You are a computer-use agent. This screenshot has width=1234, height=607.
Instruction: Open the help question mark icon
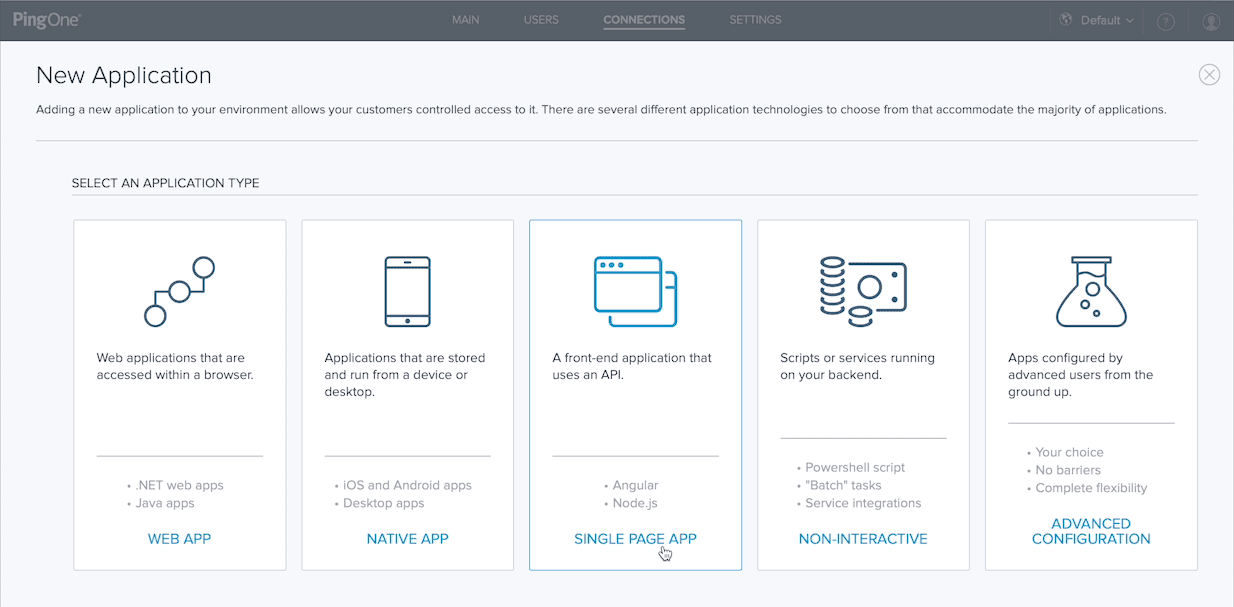point(1165,21)
